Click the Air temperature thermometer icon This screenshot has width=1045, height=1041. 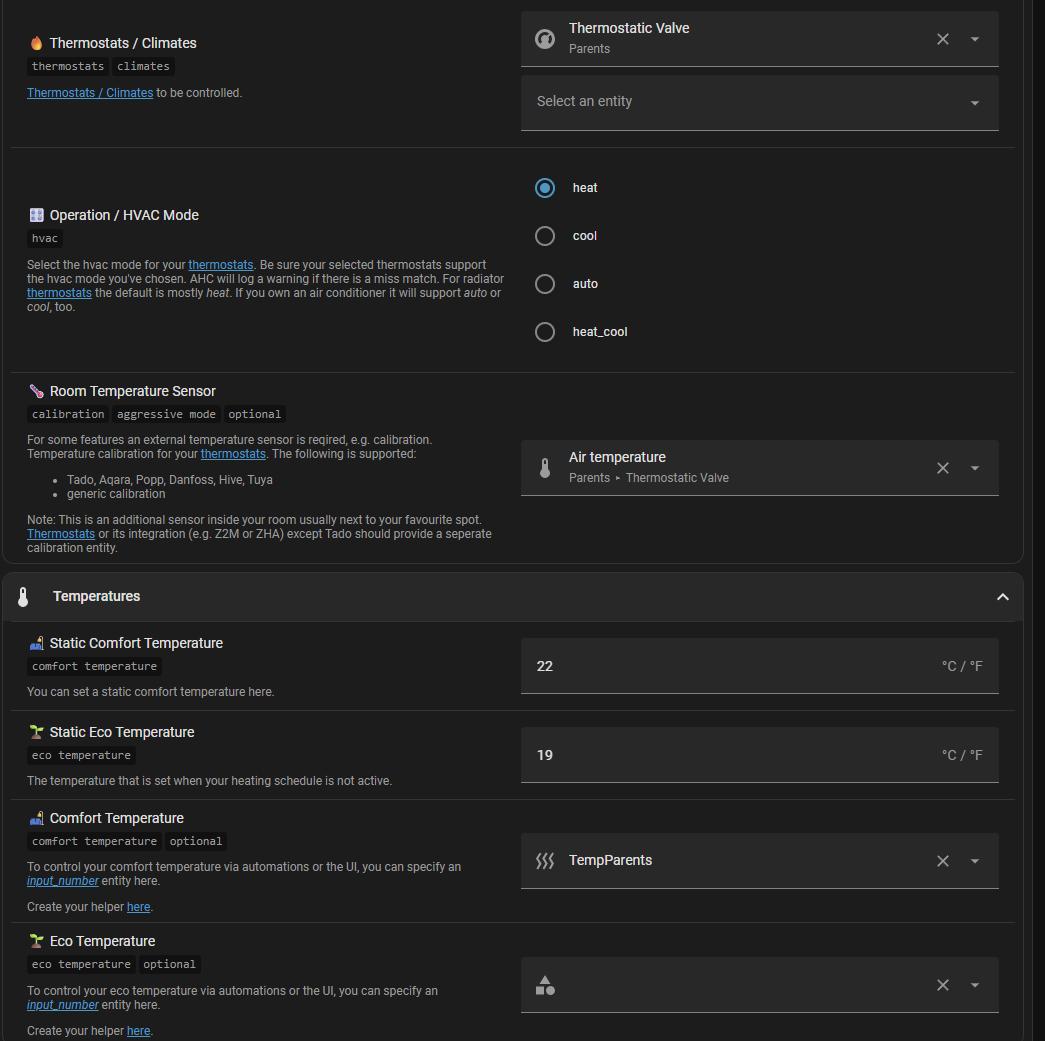click(x=545, y=468)
